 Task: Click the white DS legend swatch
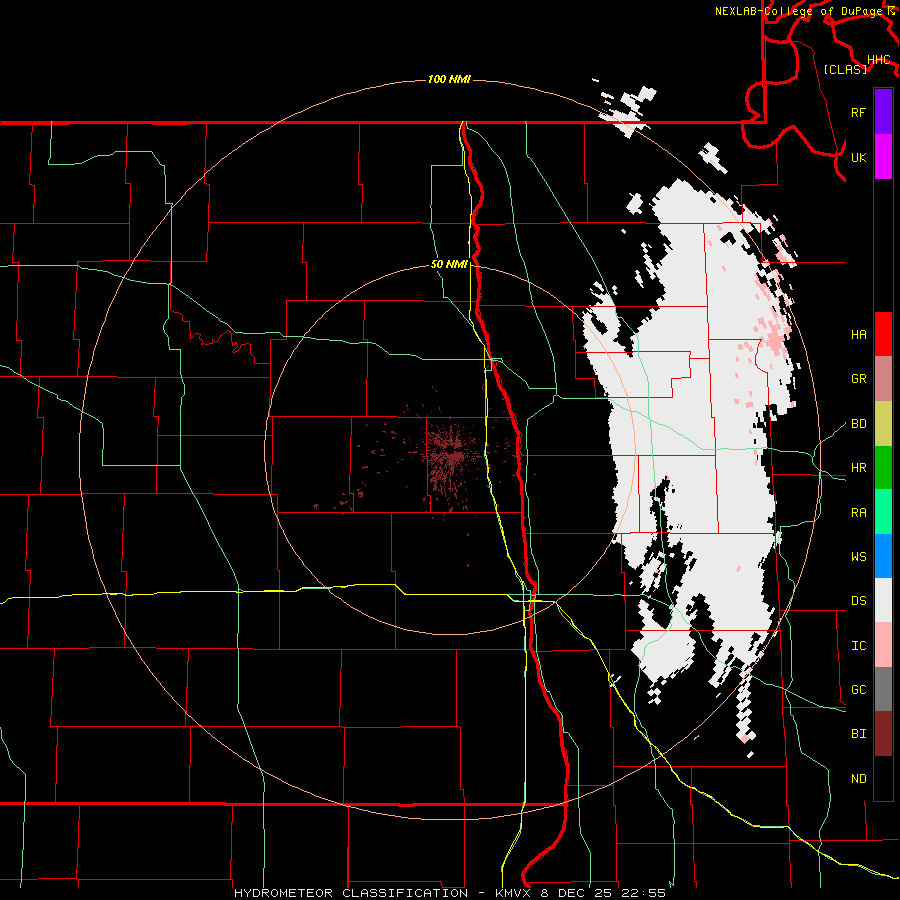(x=883, y=600)
